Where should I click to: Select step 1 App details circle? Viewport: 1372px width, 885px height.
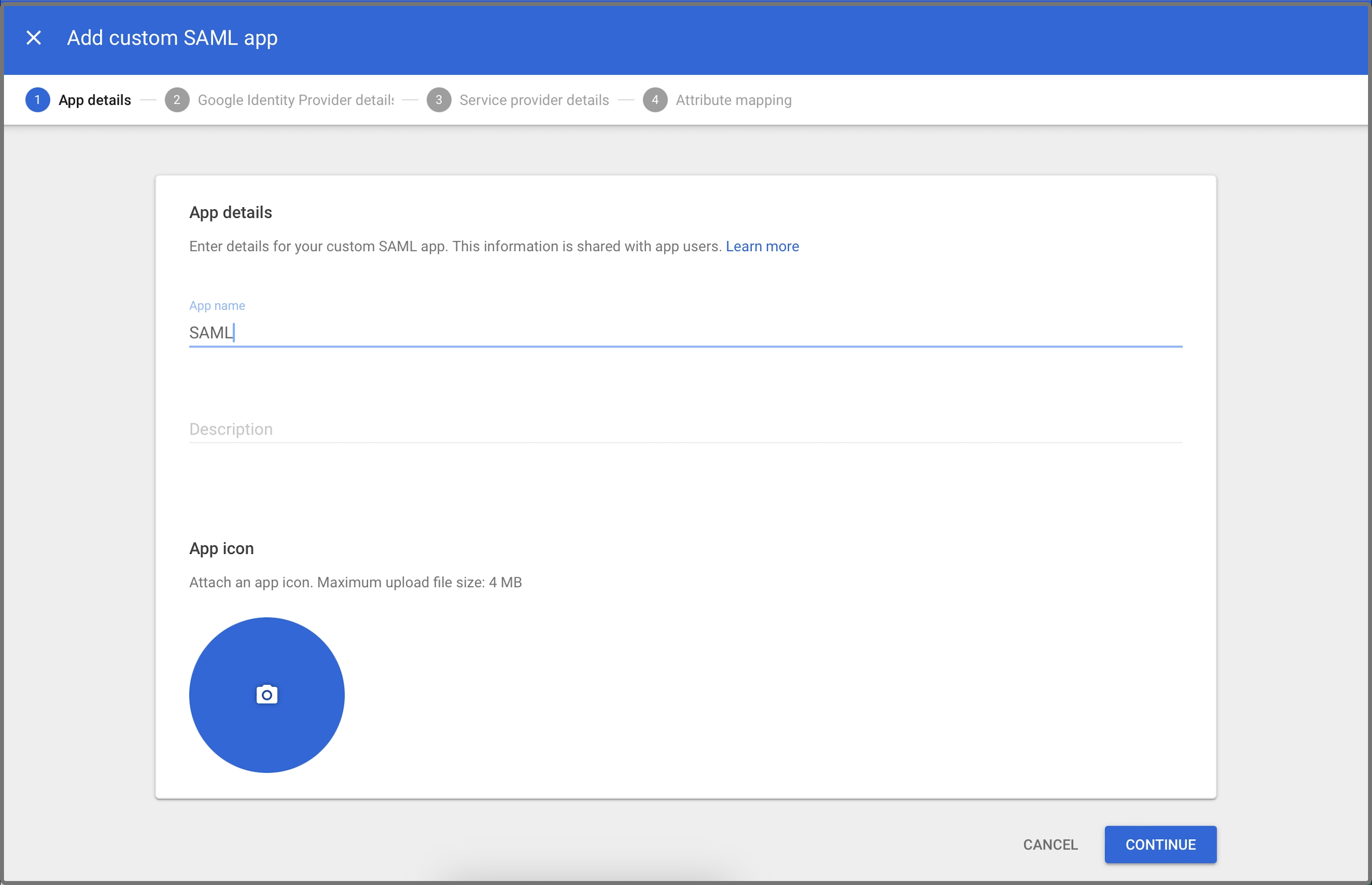coord(37,99)
